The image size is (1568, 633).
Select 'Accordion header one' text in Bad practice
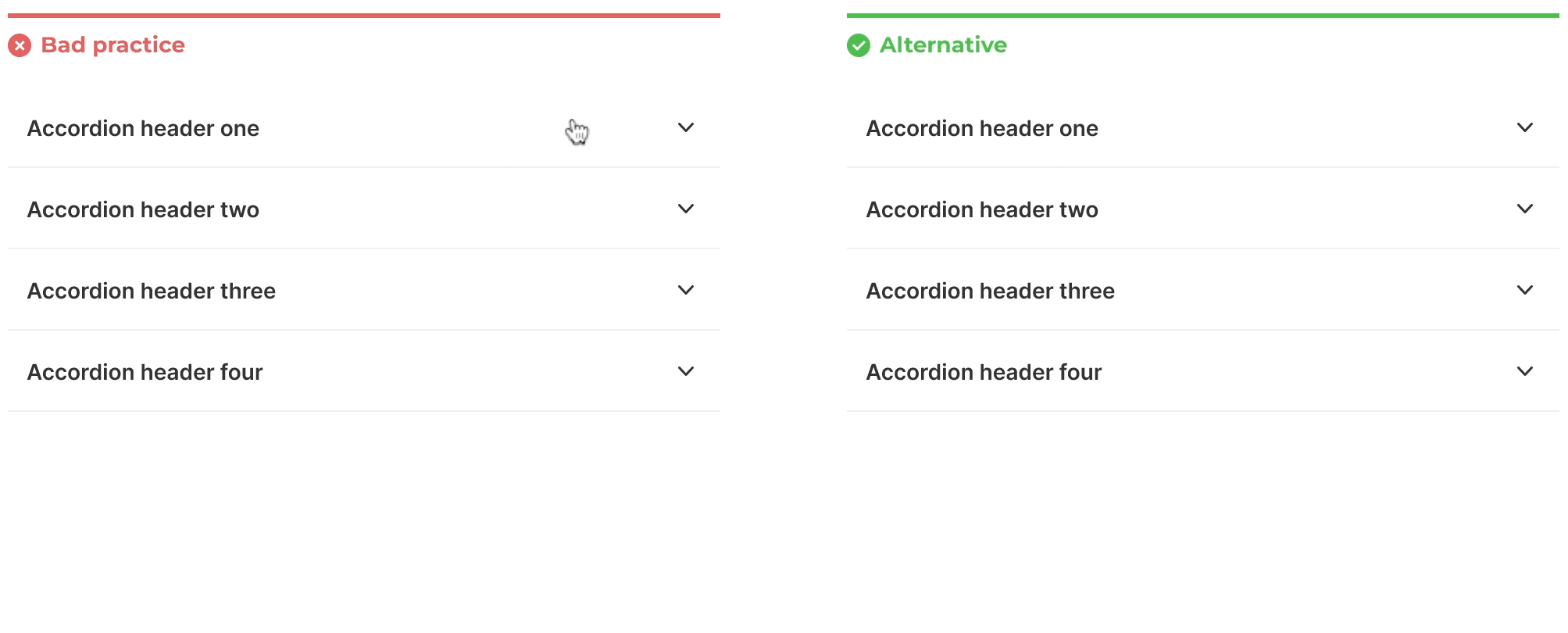[x=143, y=128]
